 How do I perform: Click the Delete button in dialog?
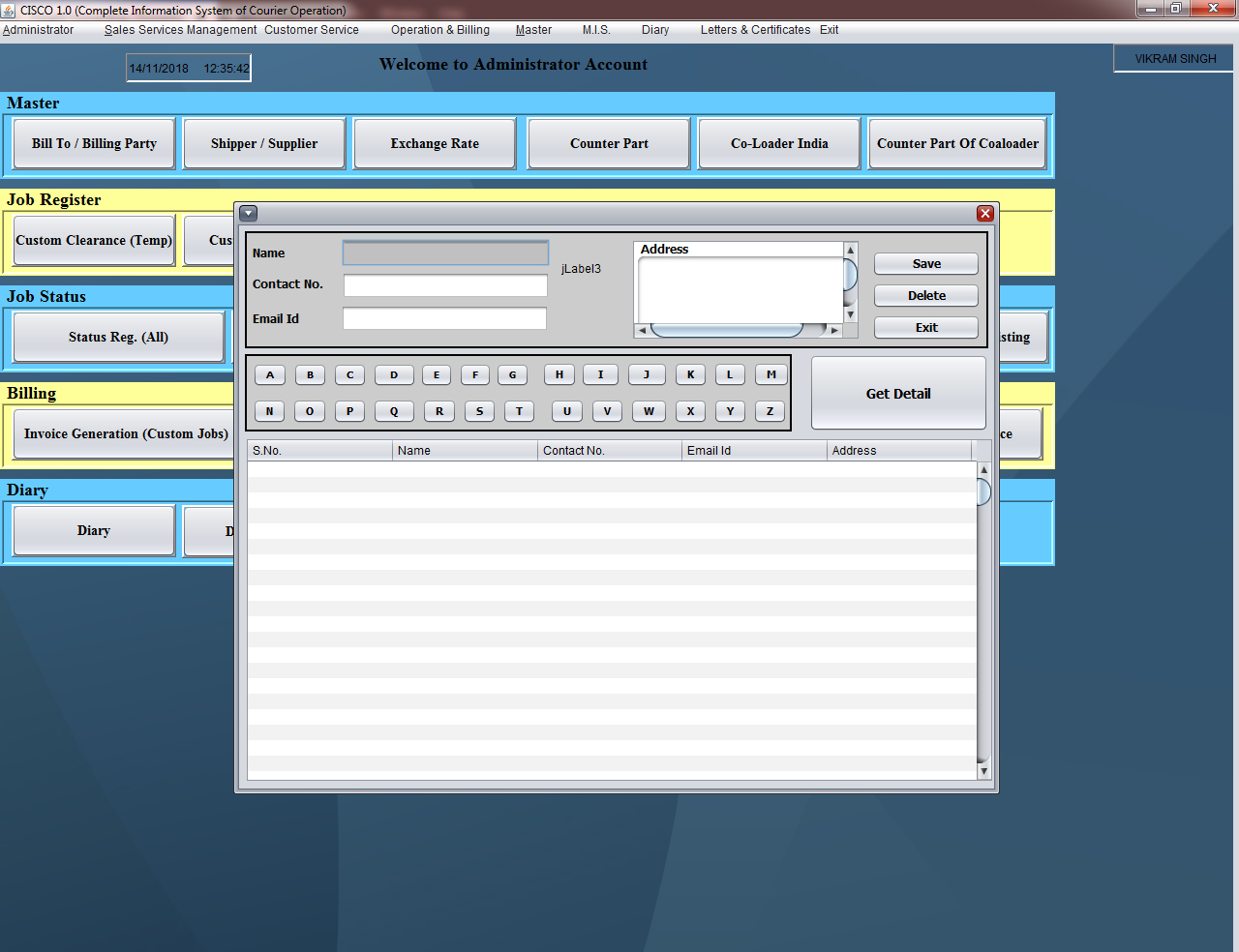pyautogui.click(x=926, y=296)
